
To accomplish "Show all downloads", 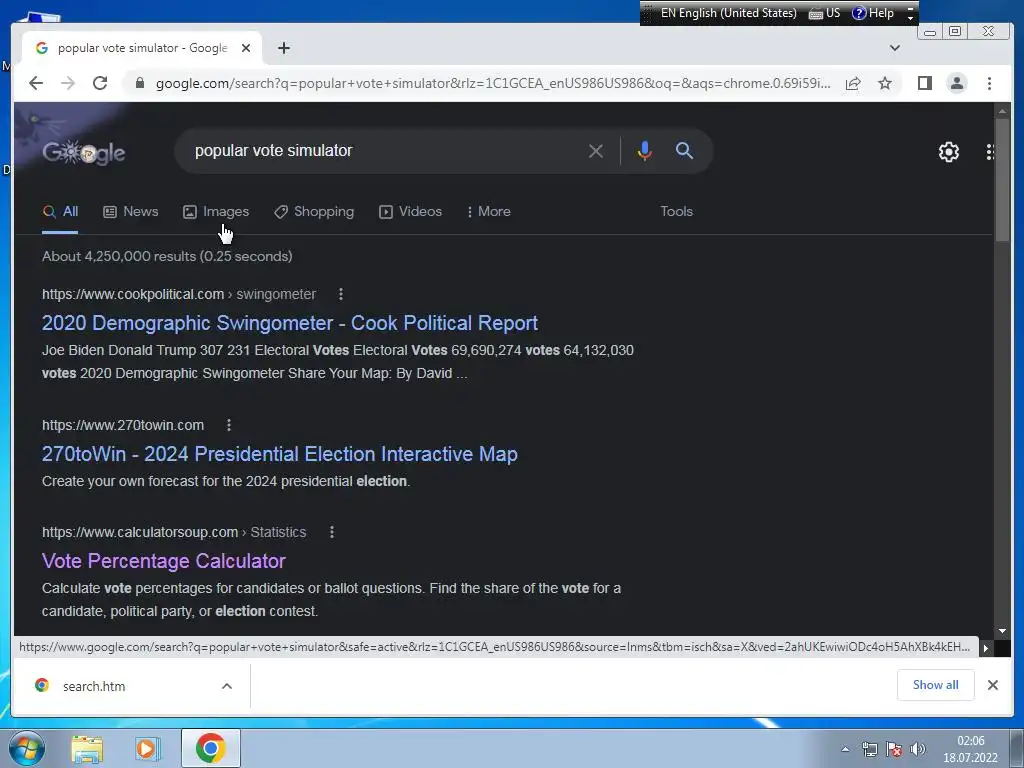I will pyautogui.click(x=935, y=685).
